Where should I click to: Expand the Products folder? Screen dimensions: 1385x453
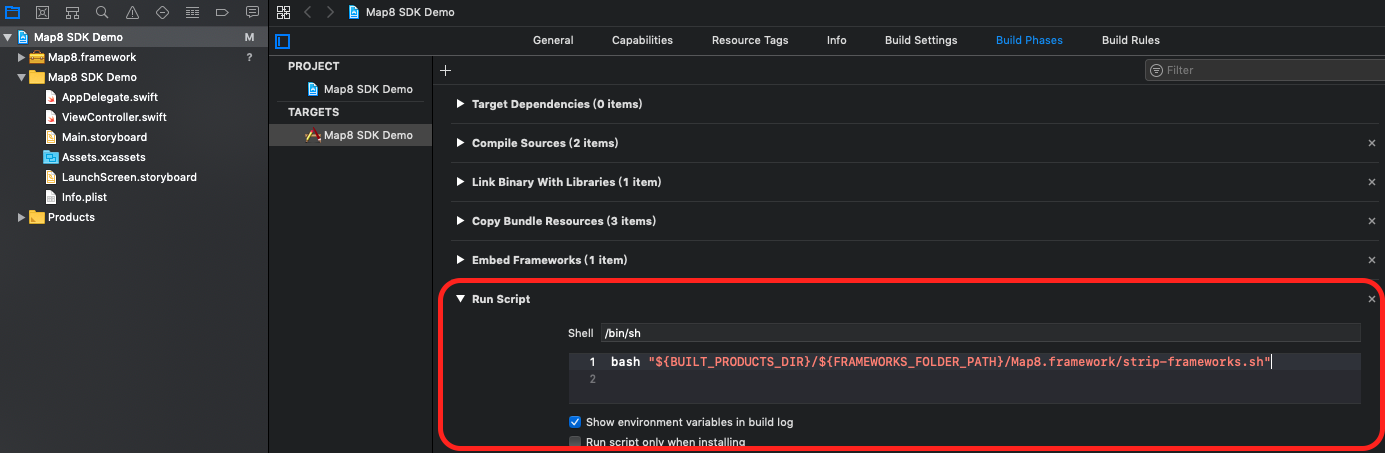(x=22, y=217)
